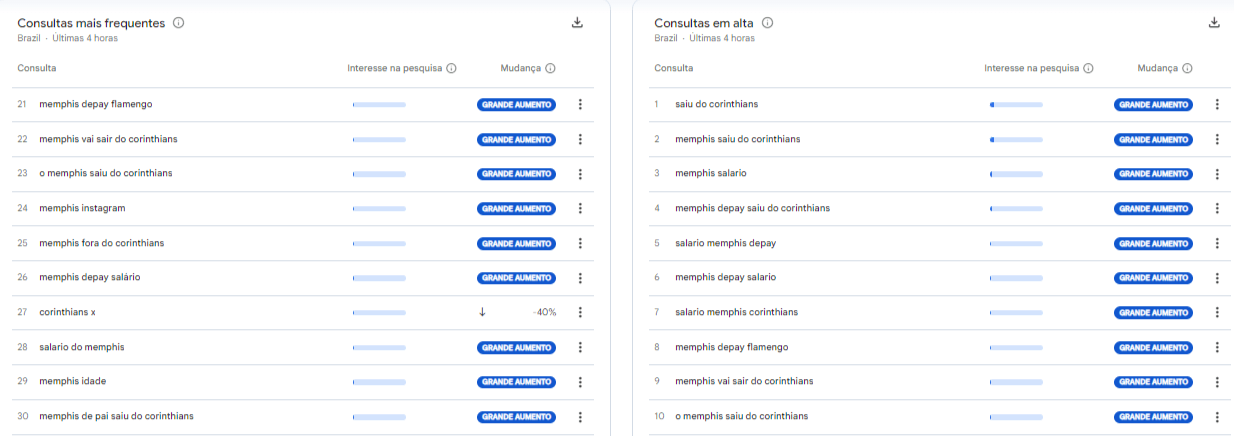Open help for Consultas mais frequentes title
The width and height of the screenshot is (1234, 436).
pos(178,23)
